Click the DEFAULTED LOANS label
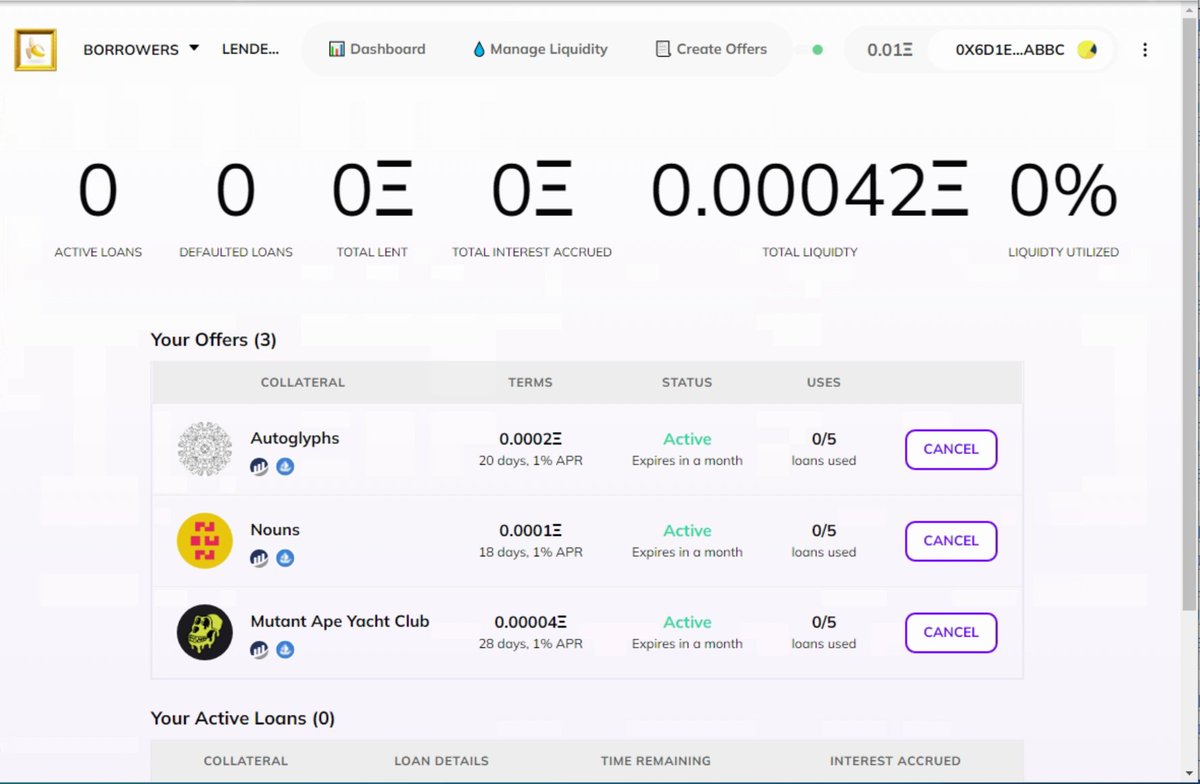Screen dimensions: 1200x784 click(x=236, y=252)
